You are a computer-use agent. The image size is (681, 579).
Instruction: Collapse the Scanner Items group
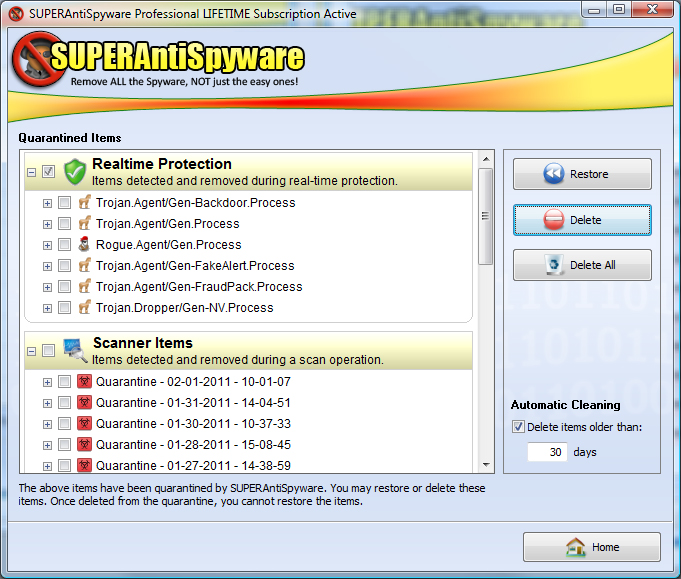coord(31,351)
